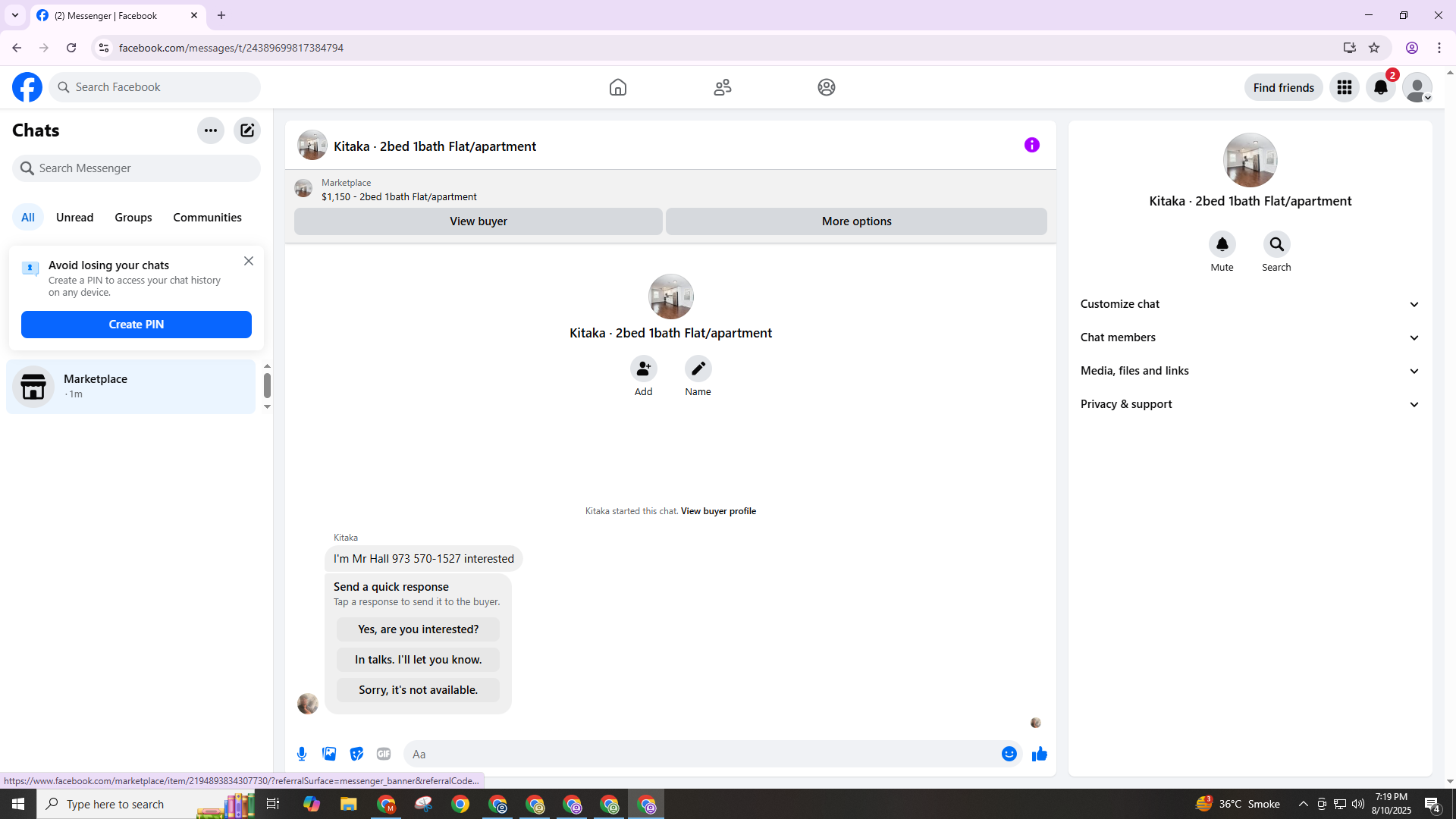Send quick reply 'Sorry, it's not available.'
Viewport: 1456px width, 819px height.
(418, 690)
